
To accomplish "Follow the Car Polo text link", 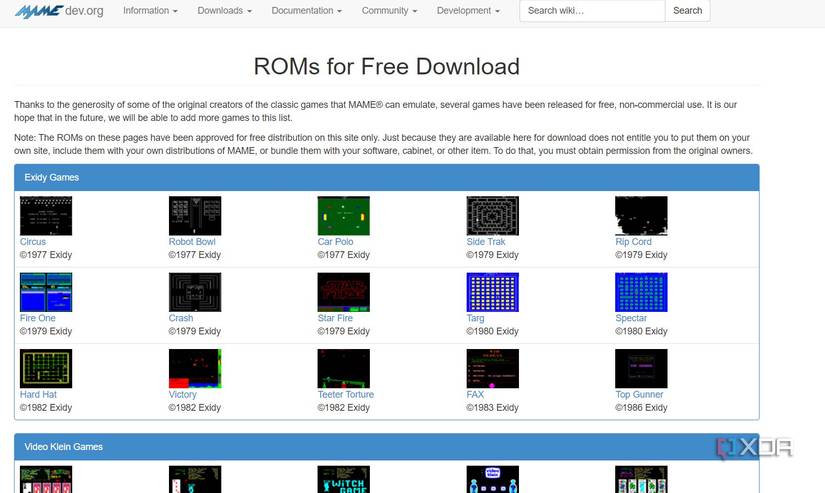I will 335,242.
